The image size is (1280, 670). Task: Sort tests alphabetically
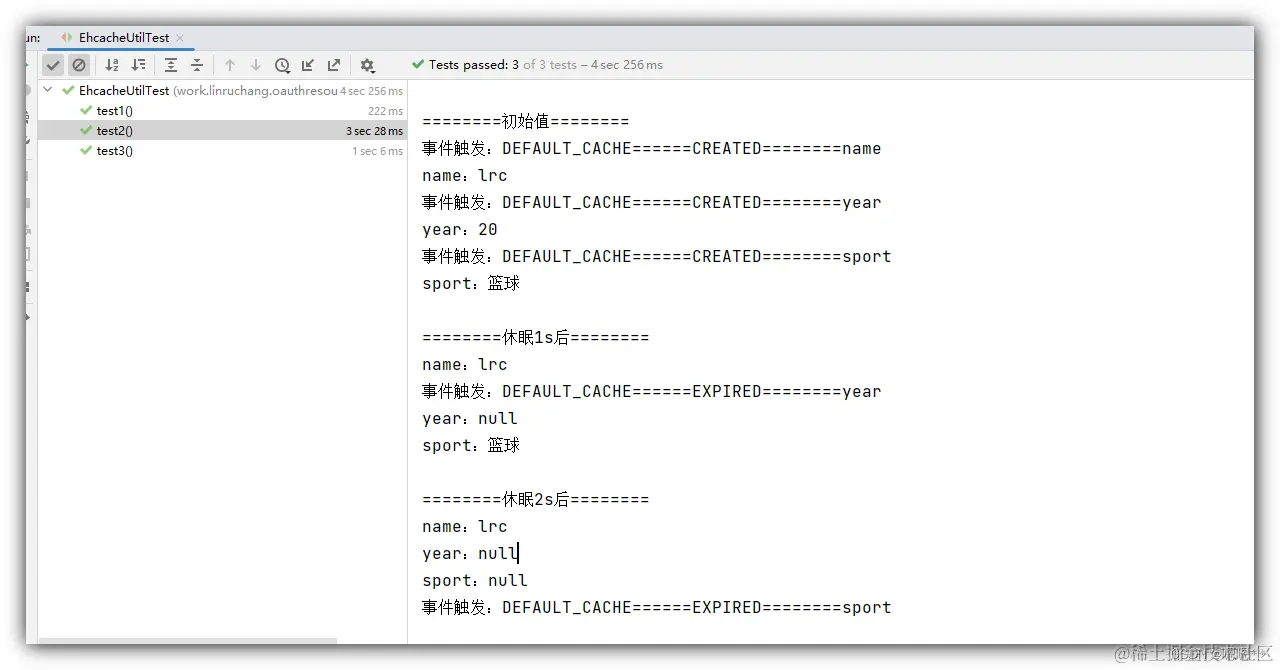point(112,65)
